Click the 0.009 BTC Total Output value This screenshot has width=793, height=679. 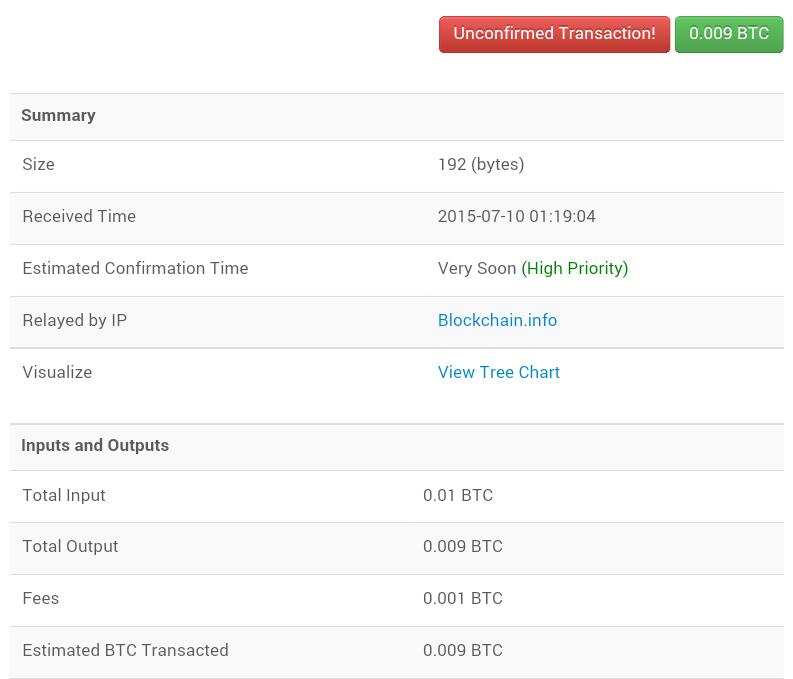463,546
